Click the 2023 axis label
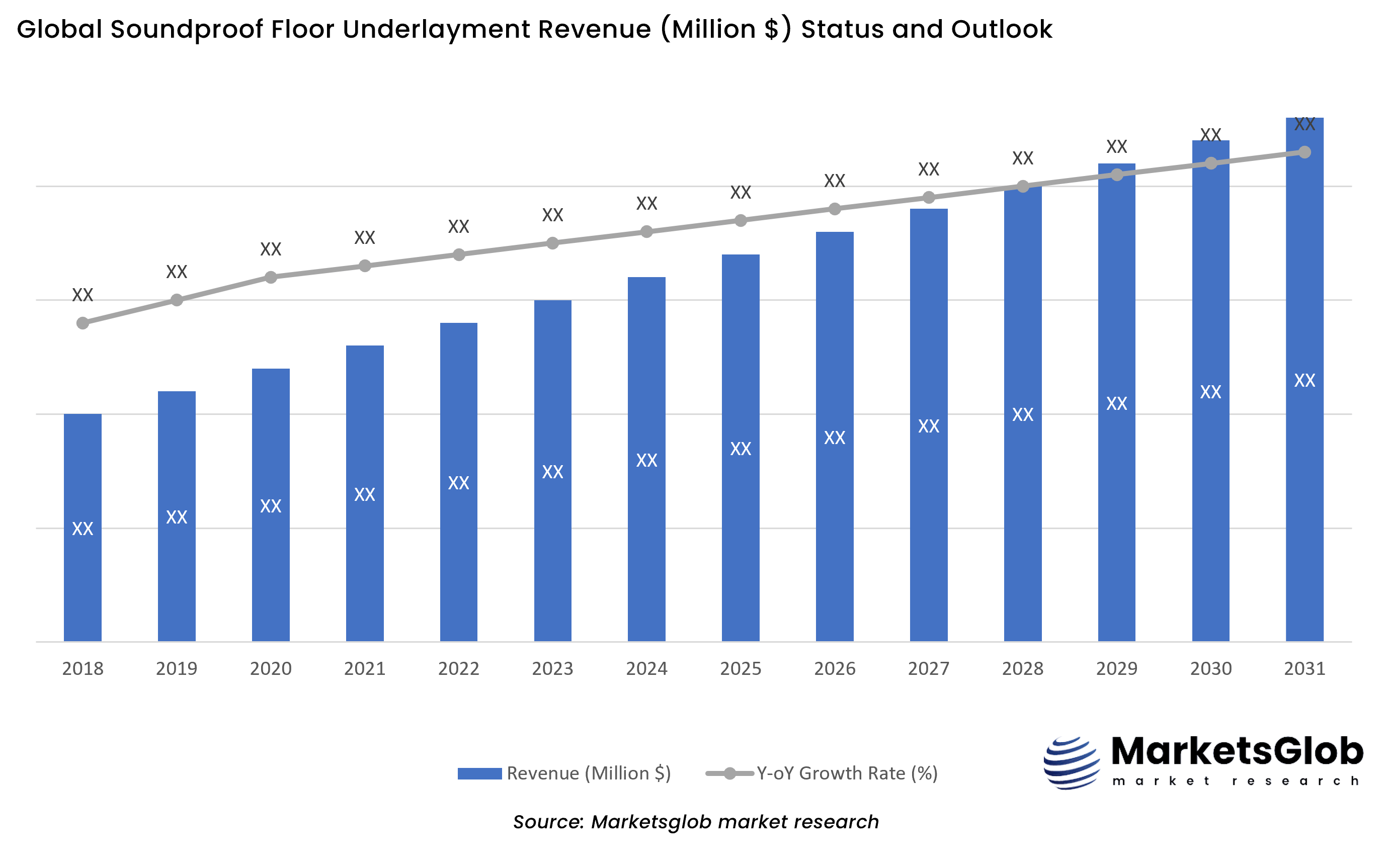Image resolution: width=1388 pixels, height=868 pixels. (553, 669)
